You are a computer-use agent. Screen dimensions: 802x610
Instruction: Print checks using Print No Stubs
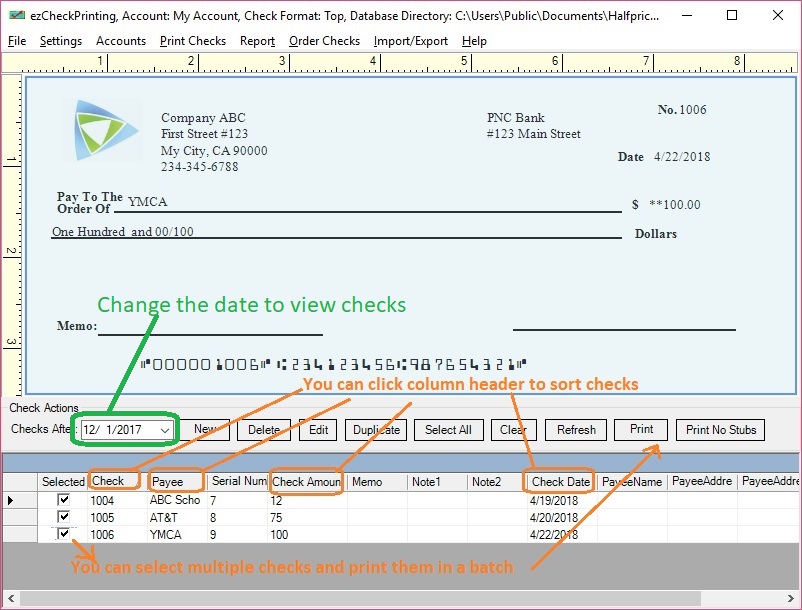720,430
